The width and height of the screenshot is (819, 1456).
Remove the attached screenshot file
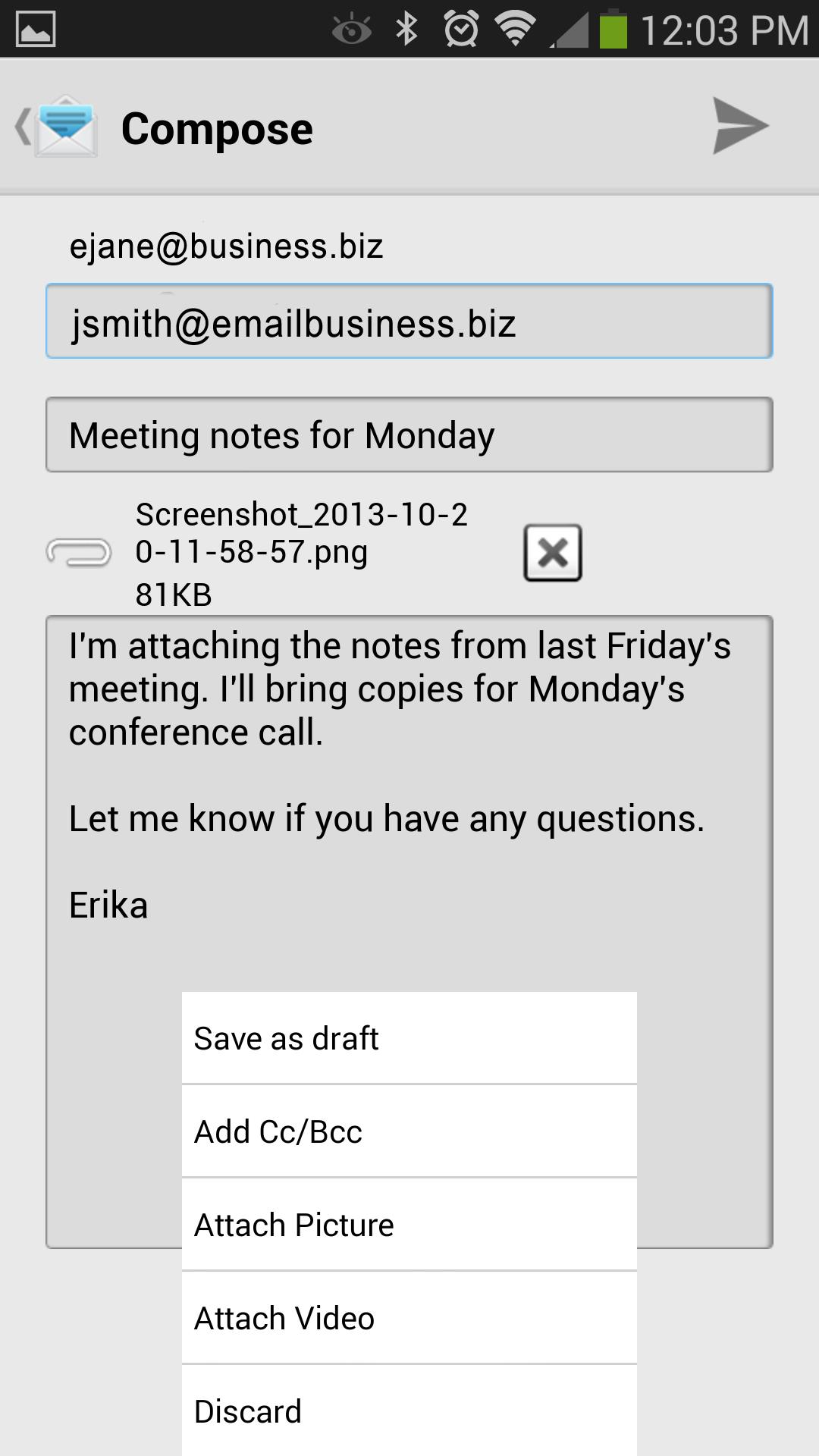click(x=552, y=553)
